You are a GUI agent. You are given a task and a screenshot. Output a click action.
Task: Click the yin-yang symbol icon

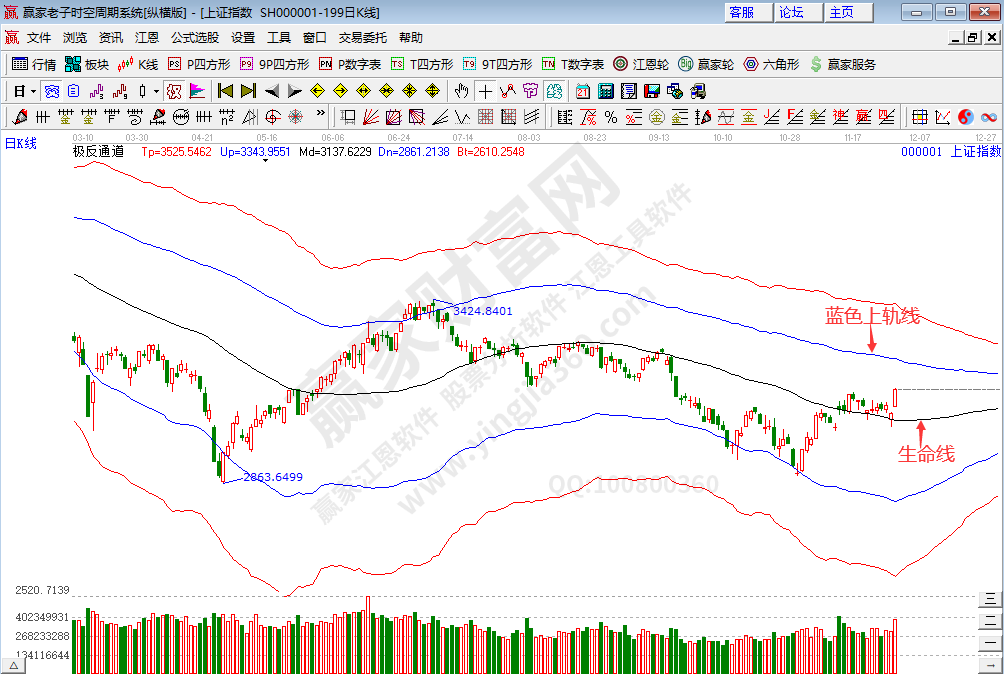(965, 117)
